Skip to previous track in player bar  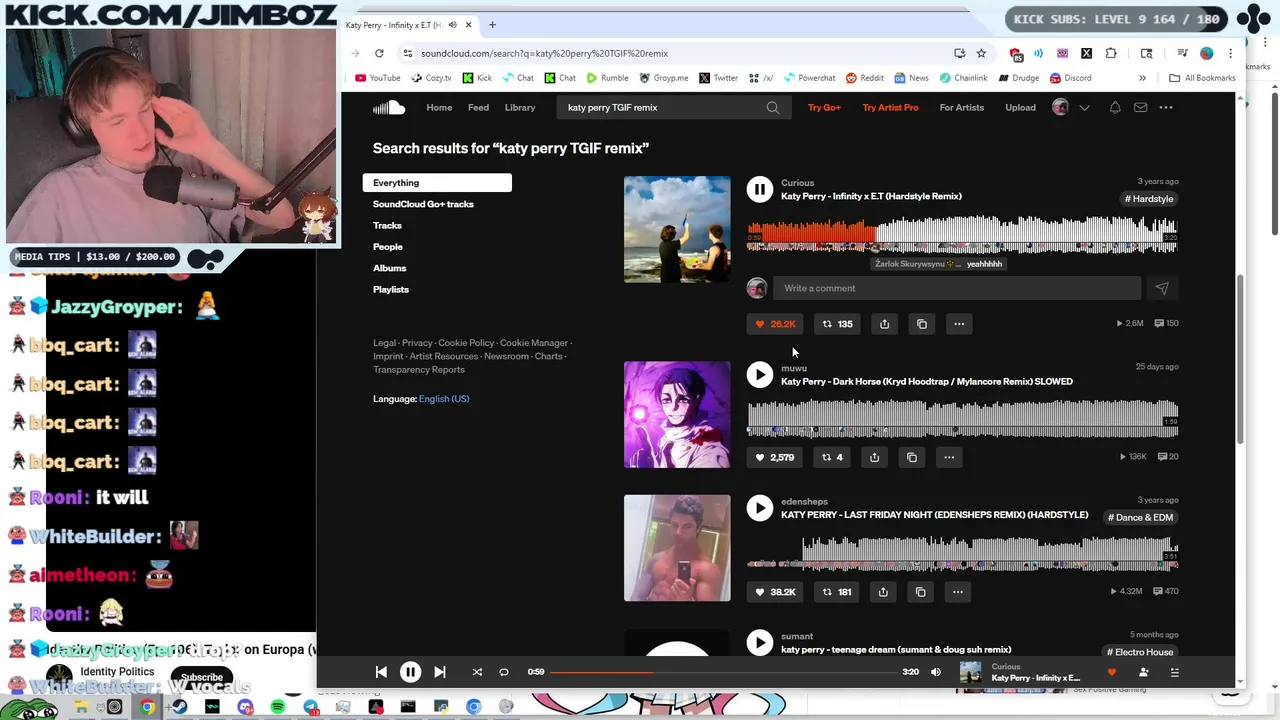381,672
